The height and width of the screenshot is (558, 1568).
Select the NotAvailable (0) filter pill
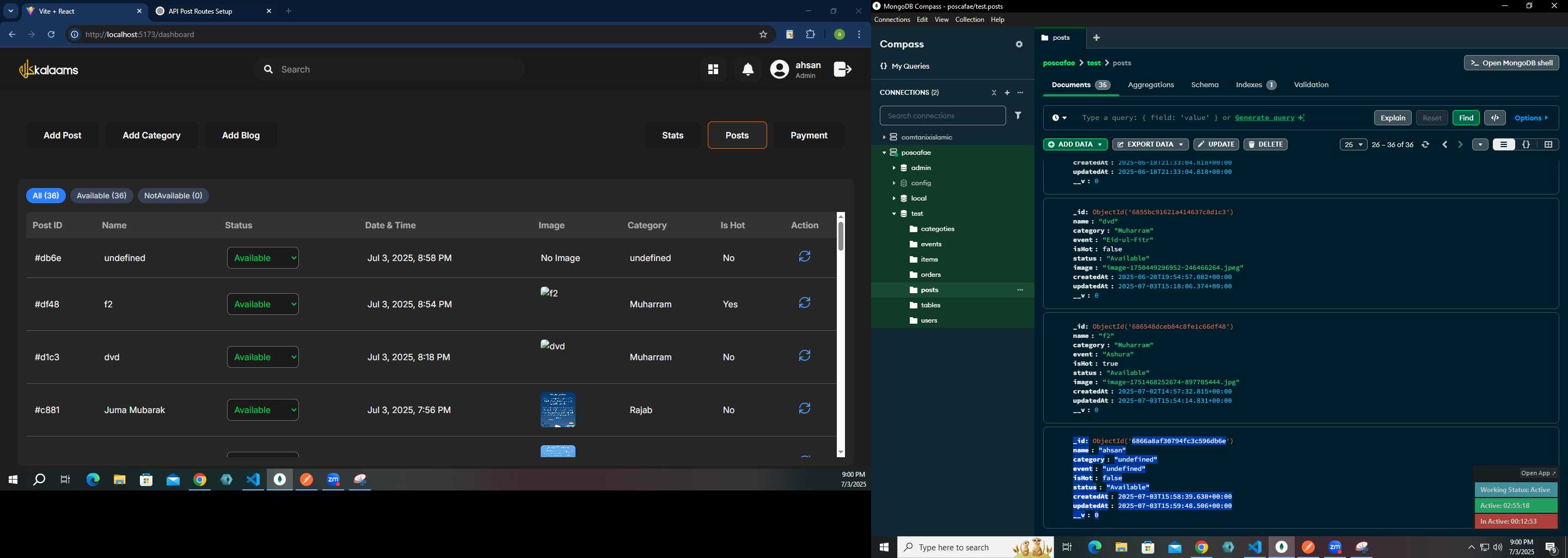click(x=174, y=196)
